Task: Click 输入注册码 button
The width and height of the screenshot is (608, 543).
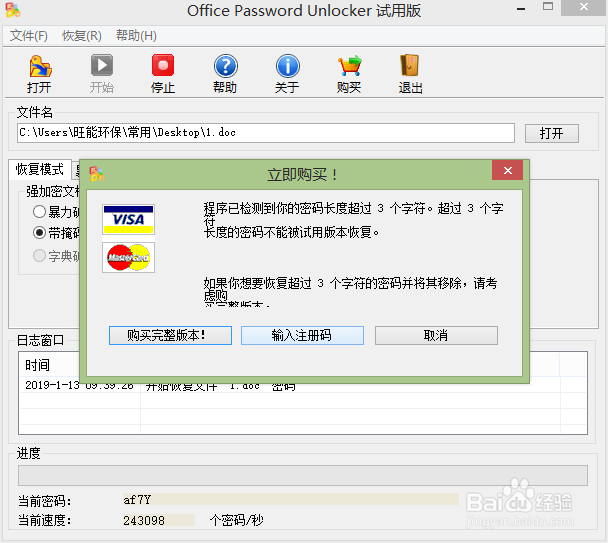Action: pos(302,335)
